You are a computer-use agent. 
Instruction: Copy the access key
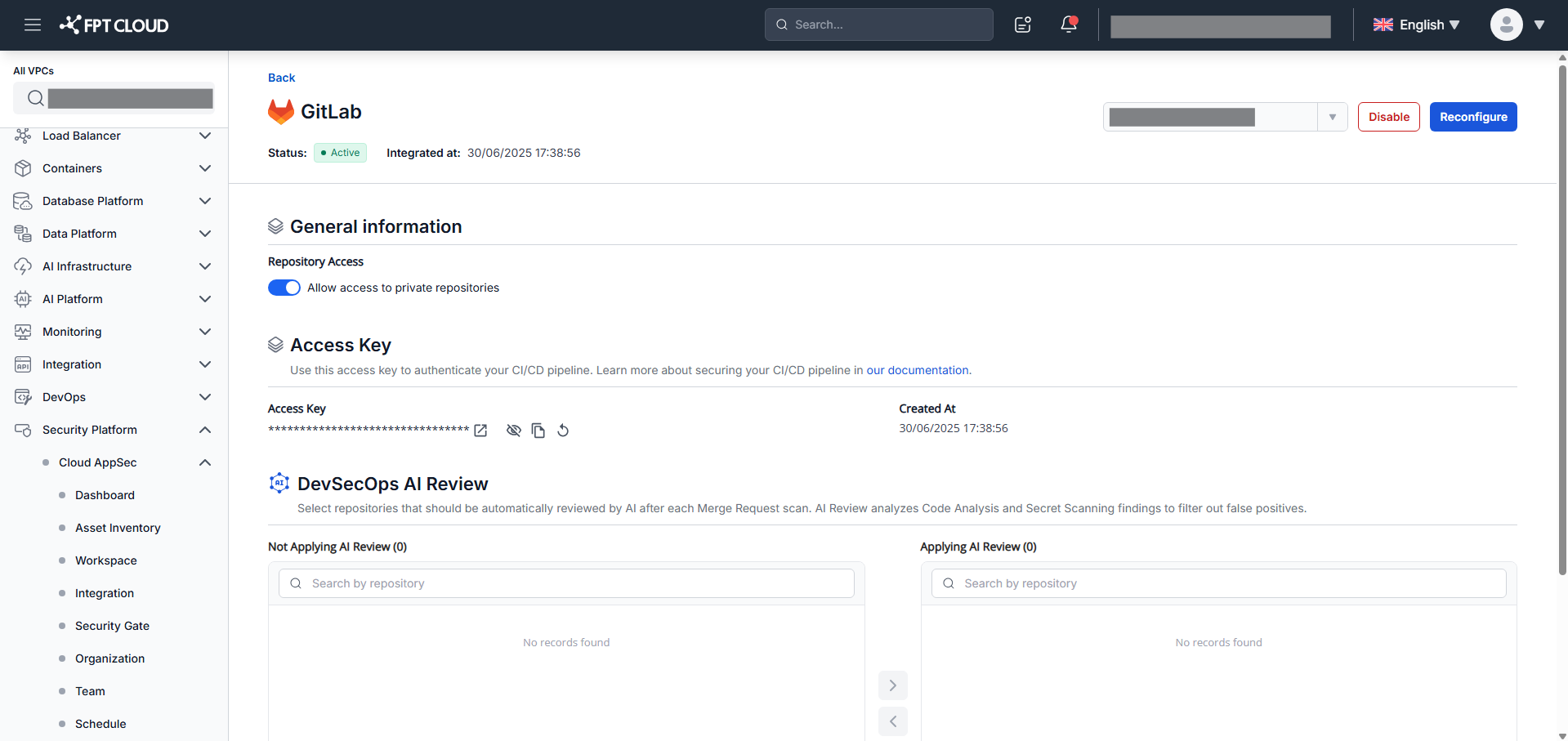[538, 431]
